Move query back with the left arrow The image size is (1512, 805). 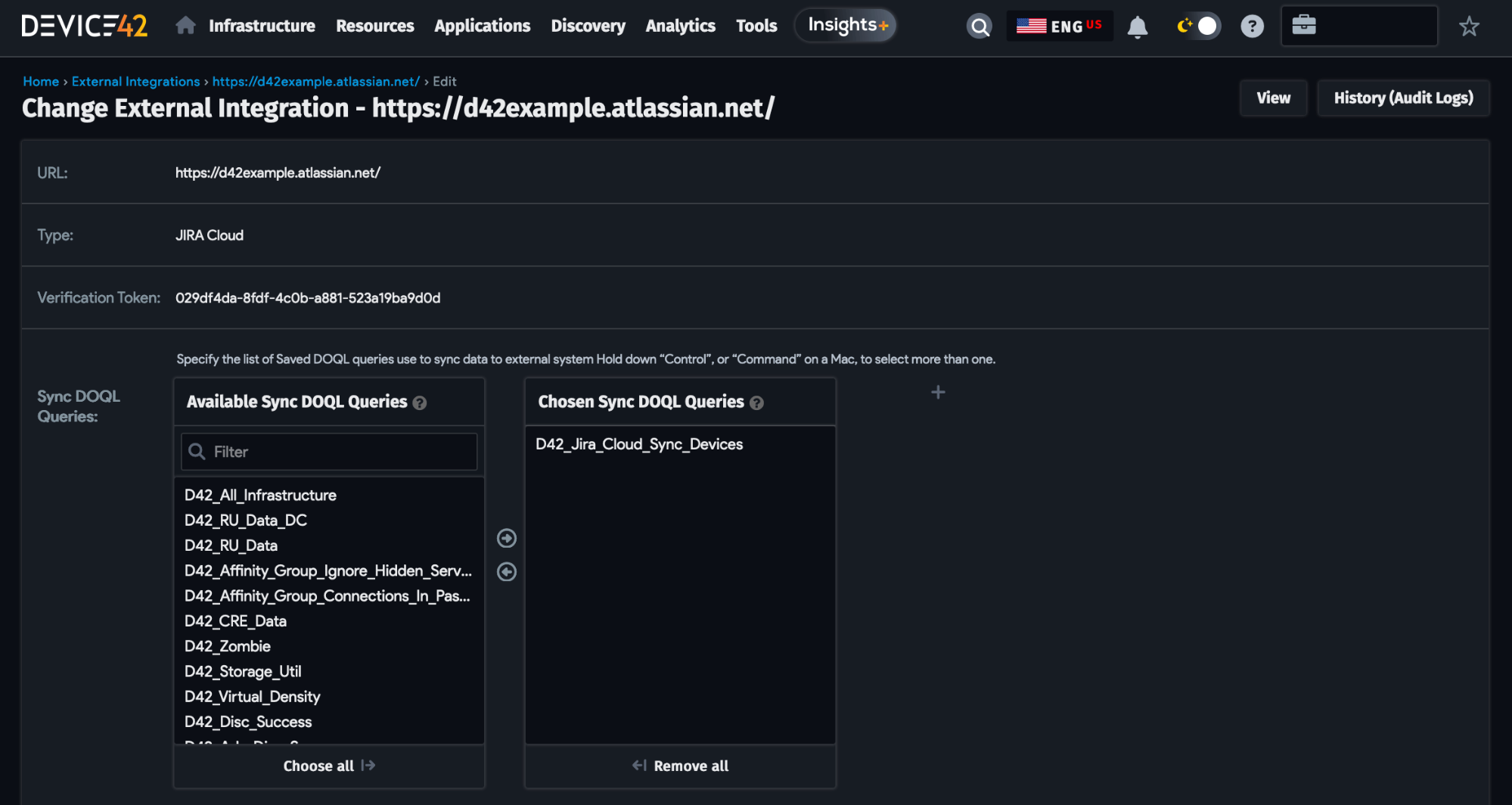click(x=506, y=572)
